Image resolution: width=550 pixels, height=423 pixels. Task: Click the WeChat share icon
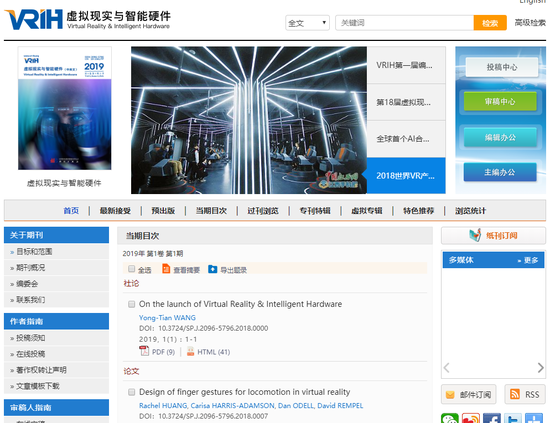[450, 419]
